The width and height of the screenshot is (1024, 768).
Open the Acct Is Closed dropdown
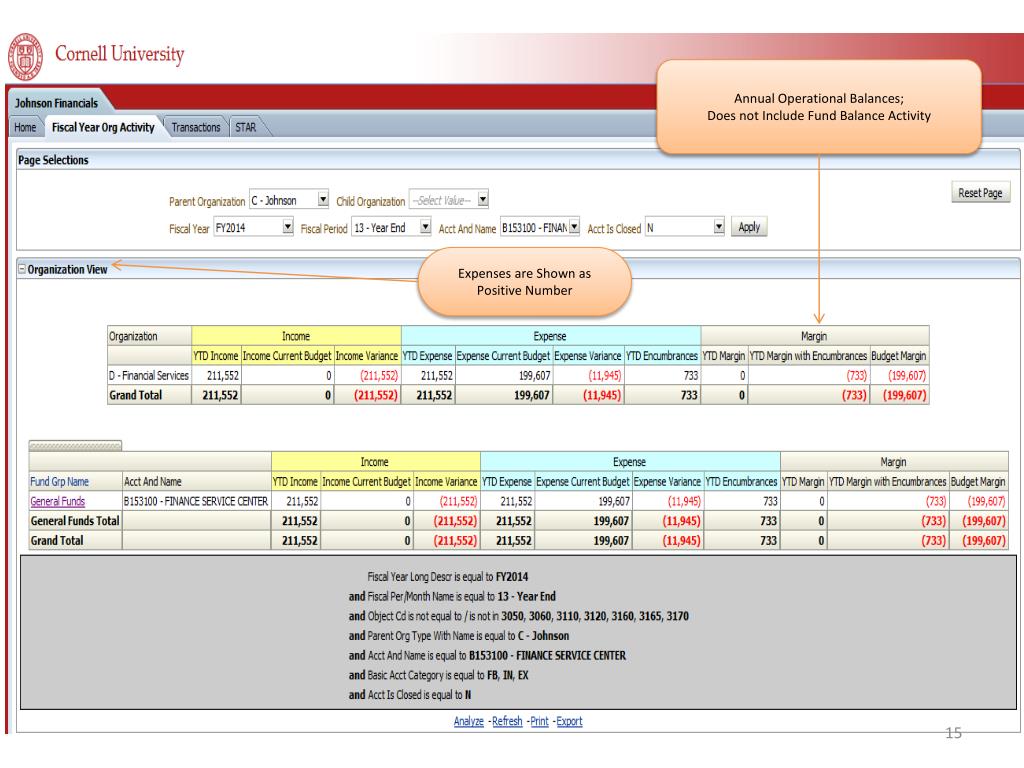719,227
